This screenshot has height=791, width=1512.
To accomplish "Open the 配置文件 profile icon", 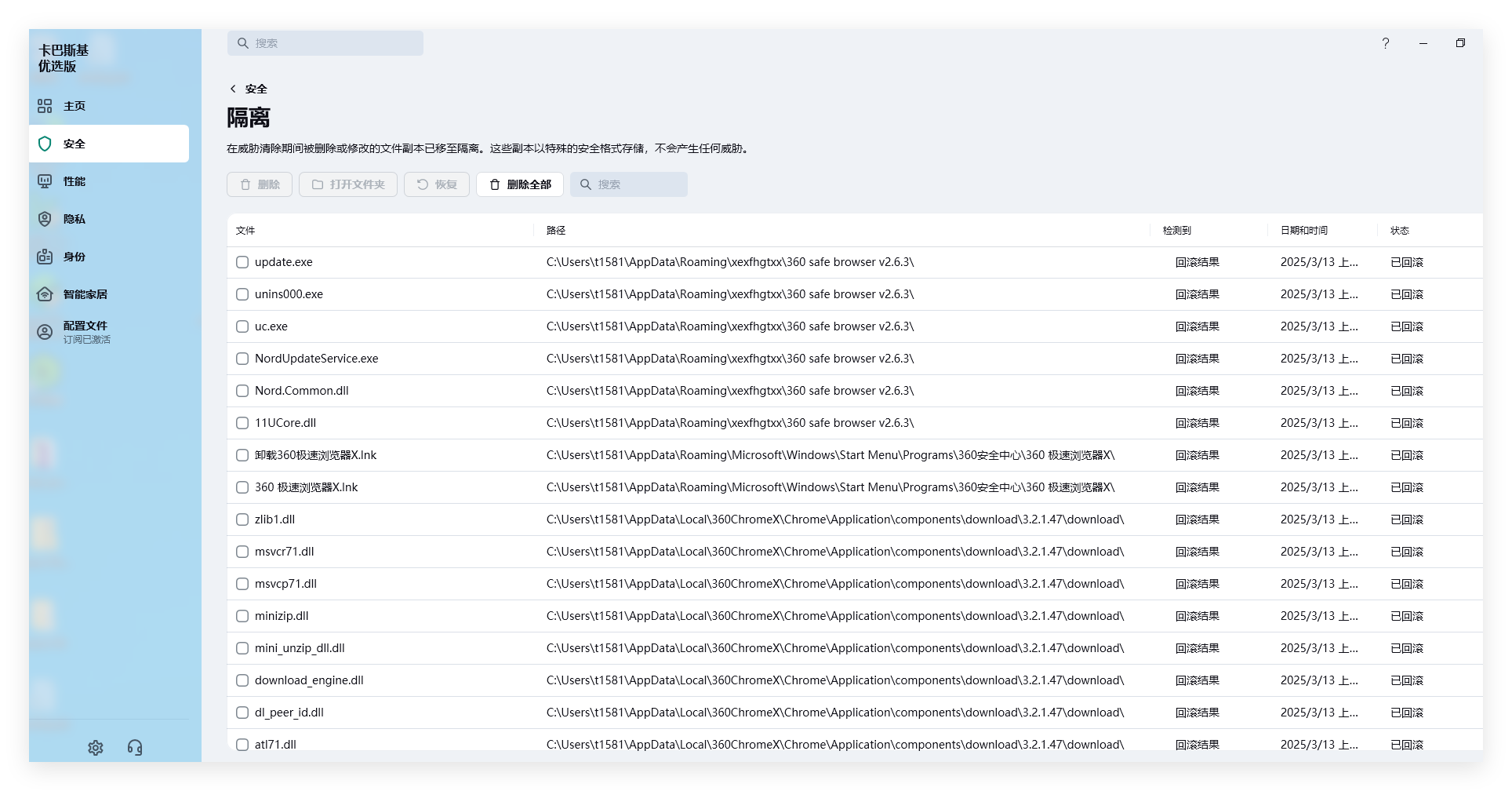I will (x=45, y=332).
